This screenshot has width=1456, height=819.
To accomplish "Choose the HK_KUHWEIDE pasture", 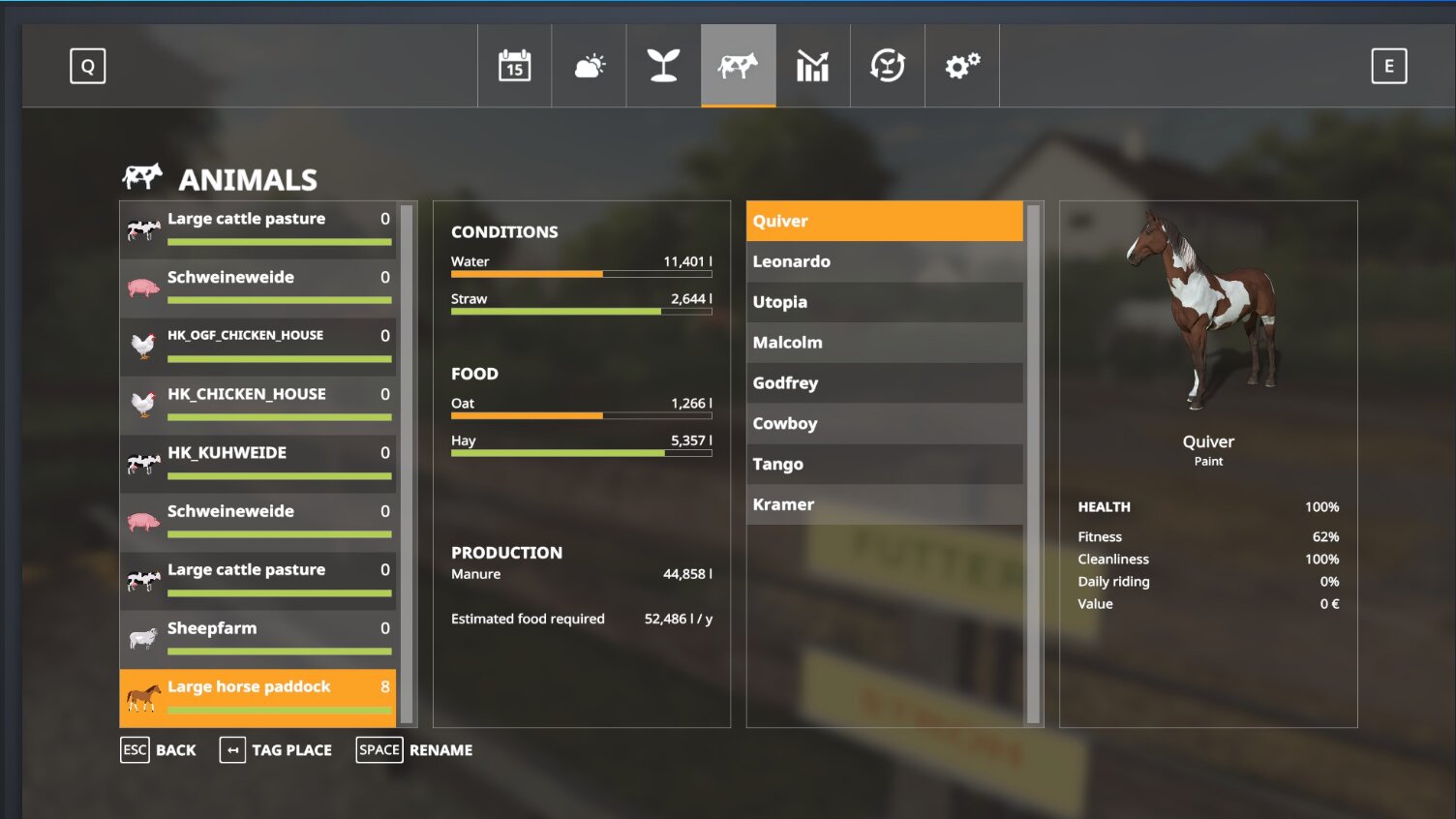I will pos(258,463).
